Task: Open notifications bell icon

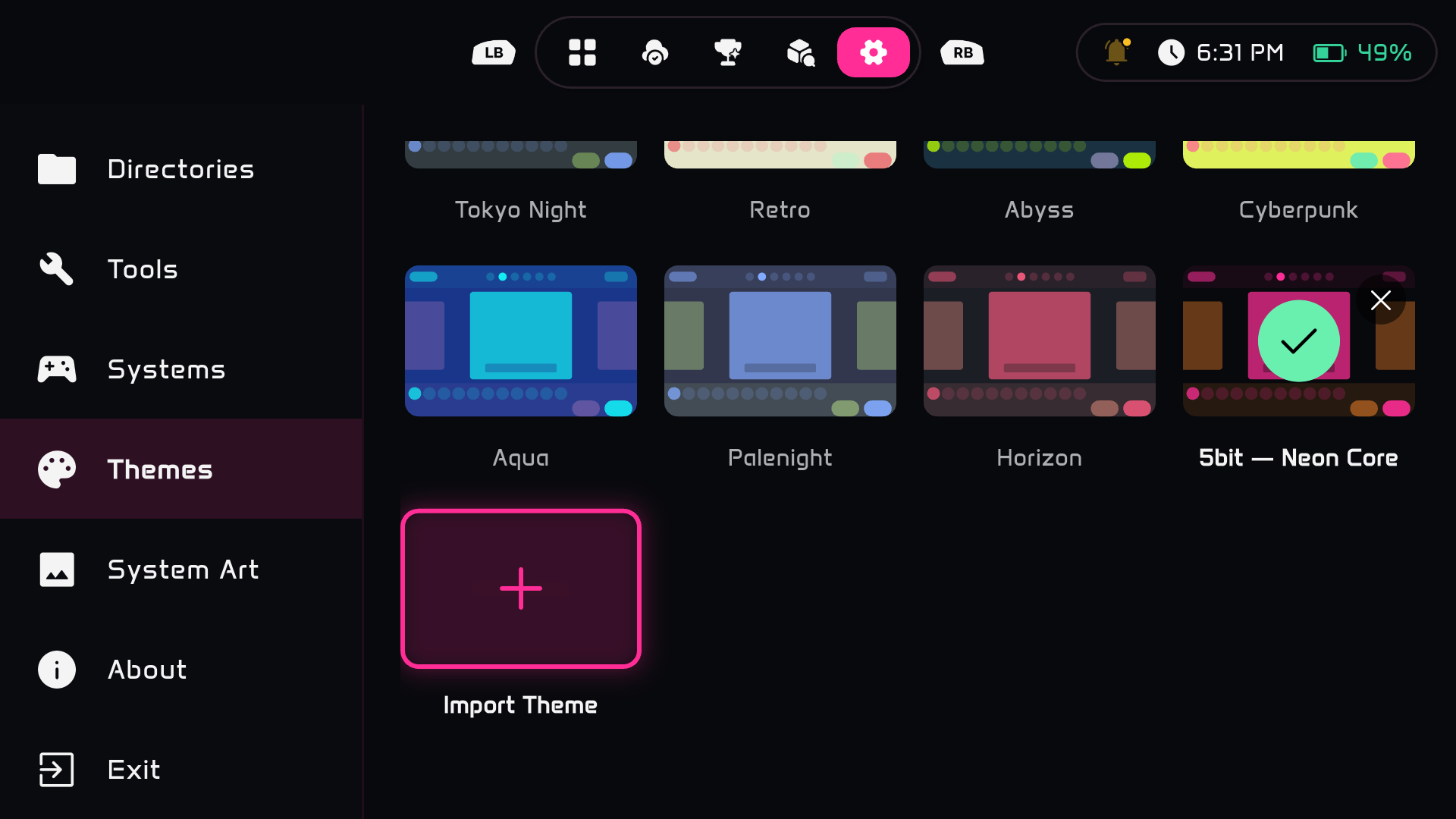Action: [1116, 52]
